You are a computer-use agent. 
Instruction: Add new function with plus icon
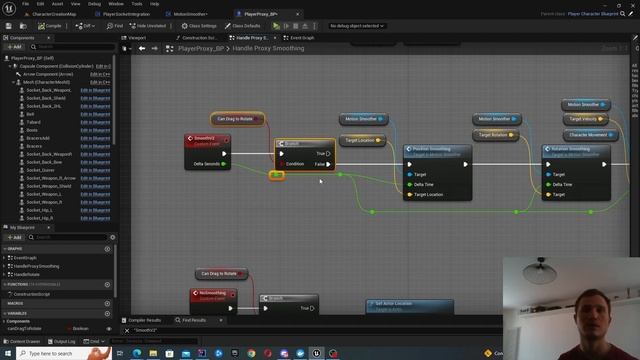pos(107,284)
